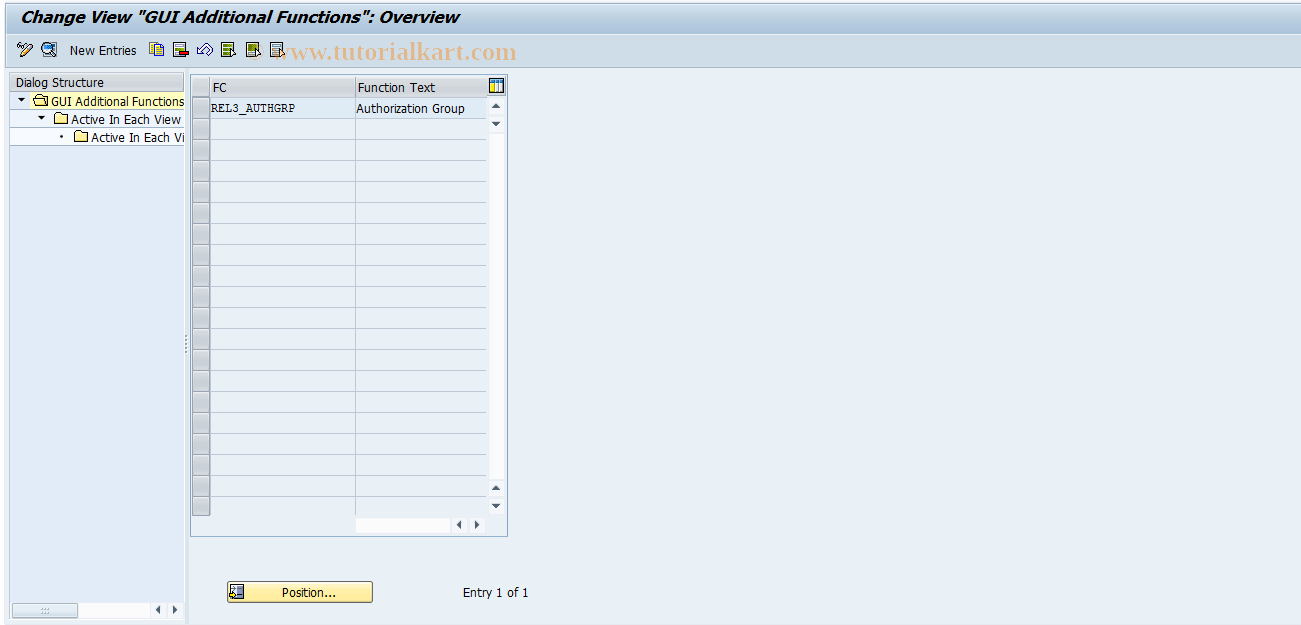Screen dimensions: 1301x625
Task: Click the New Entries button
Action: (x=103, y=50)
